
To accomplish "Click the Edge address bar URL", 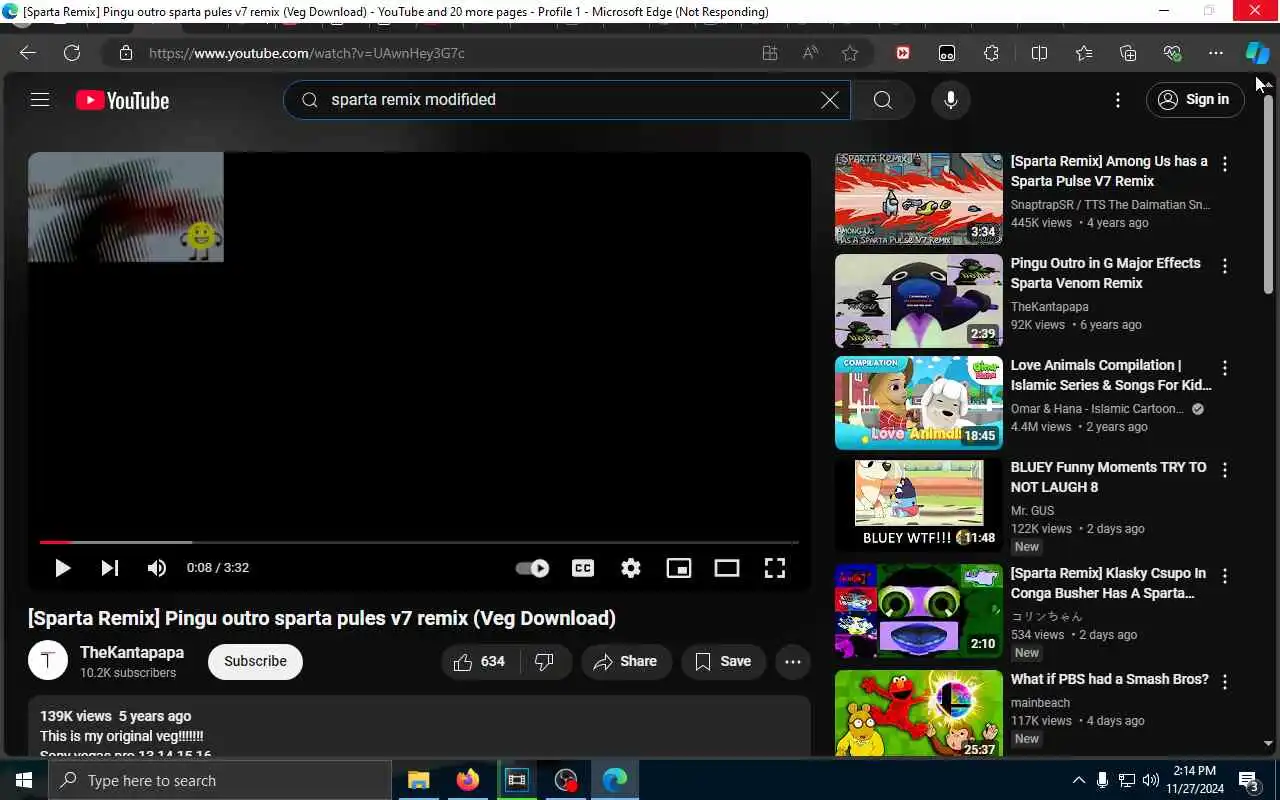I will (x=307, y=53).
